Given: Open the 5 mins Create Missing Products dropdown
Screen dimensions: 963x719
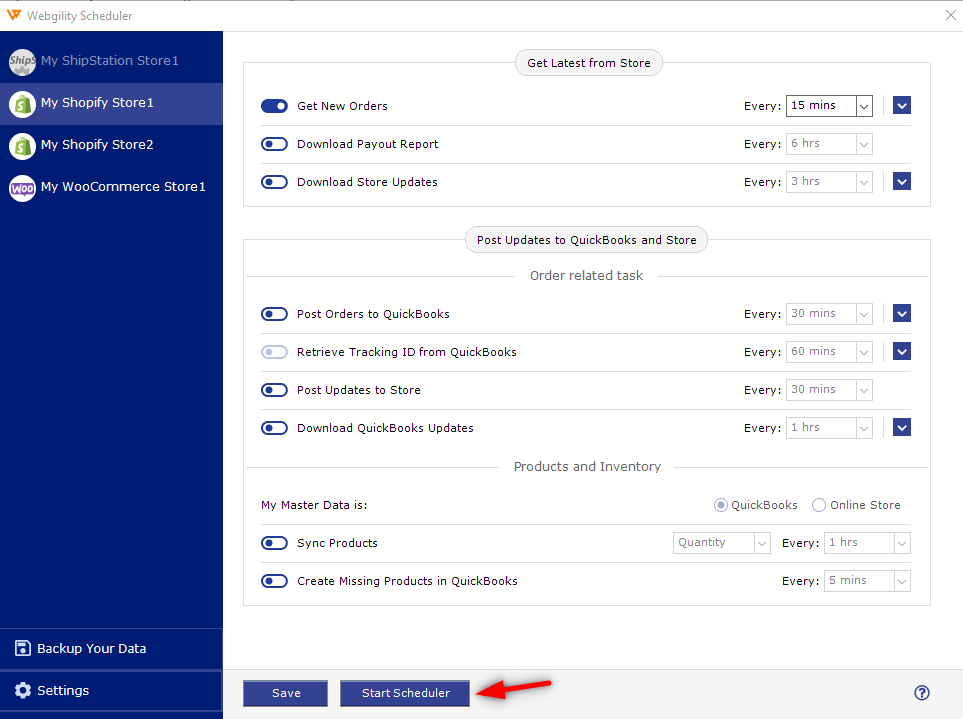Looking at the screenshot, I should [x=867, y=581].
